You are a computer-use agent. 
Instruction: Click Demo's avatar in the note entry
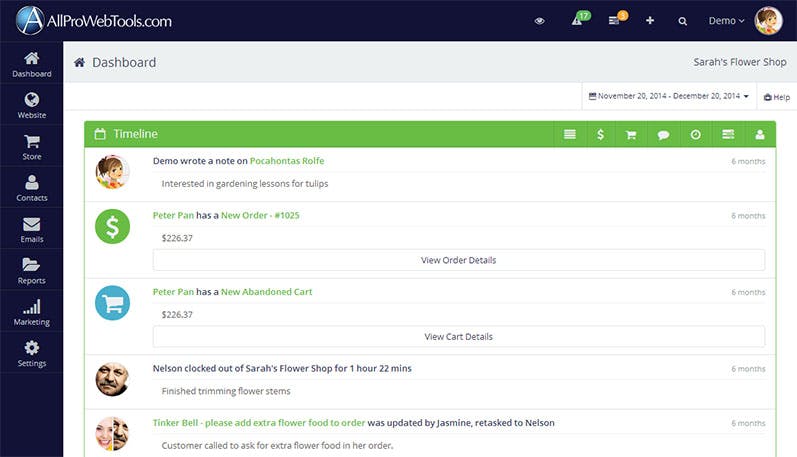(x=112, y=172)
